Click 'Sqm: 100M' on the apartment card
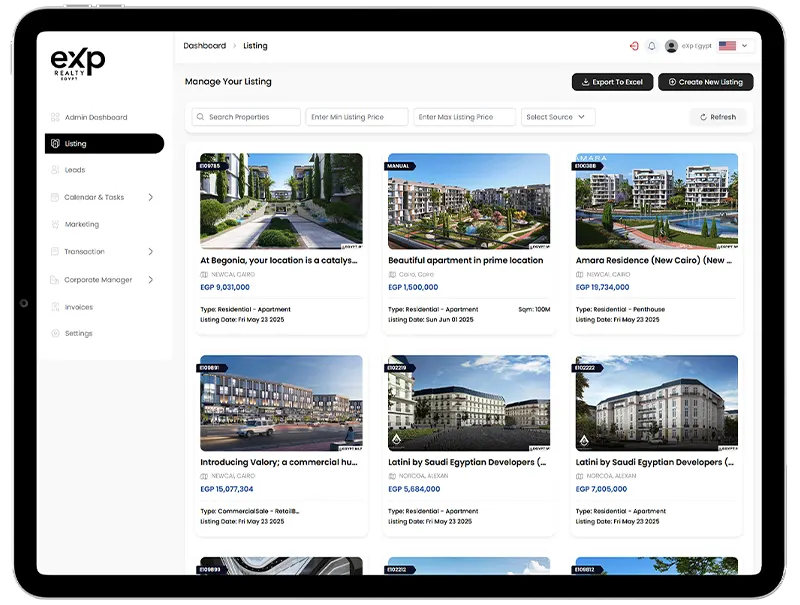Image resolution: width=800 pixels, height=605 pixels. point(534,310)
